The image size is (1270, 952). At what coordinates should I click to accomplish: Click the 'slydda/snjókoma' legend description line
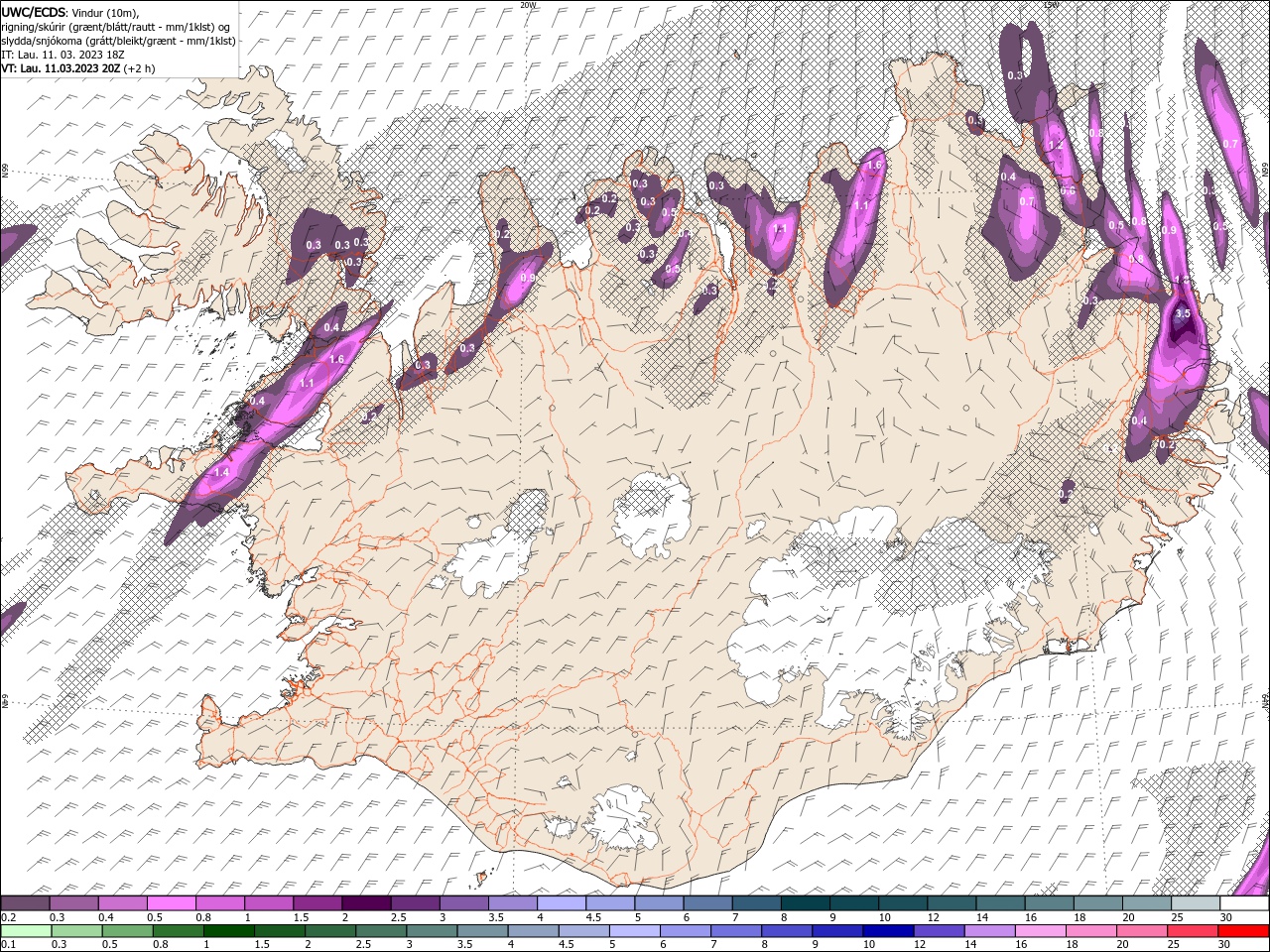[x=118, y=41]
